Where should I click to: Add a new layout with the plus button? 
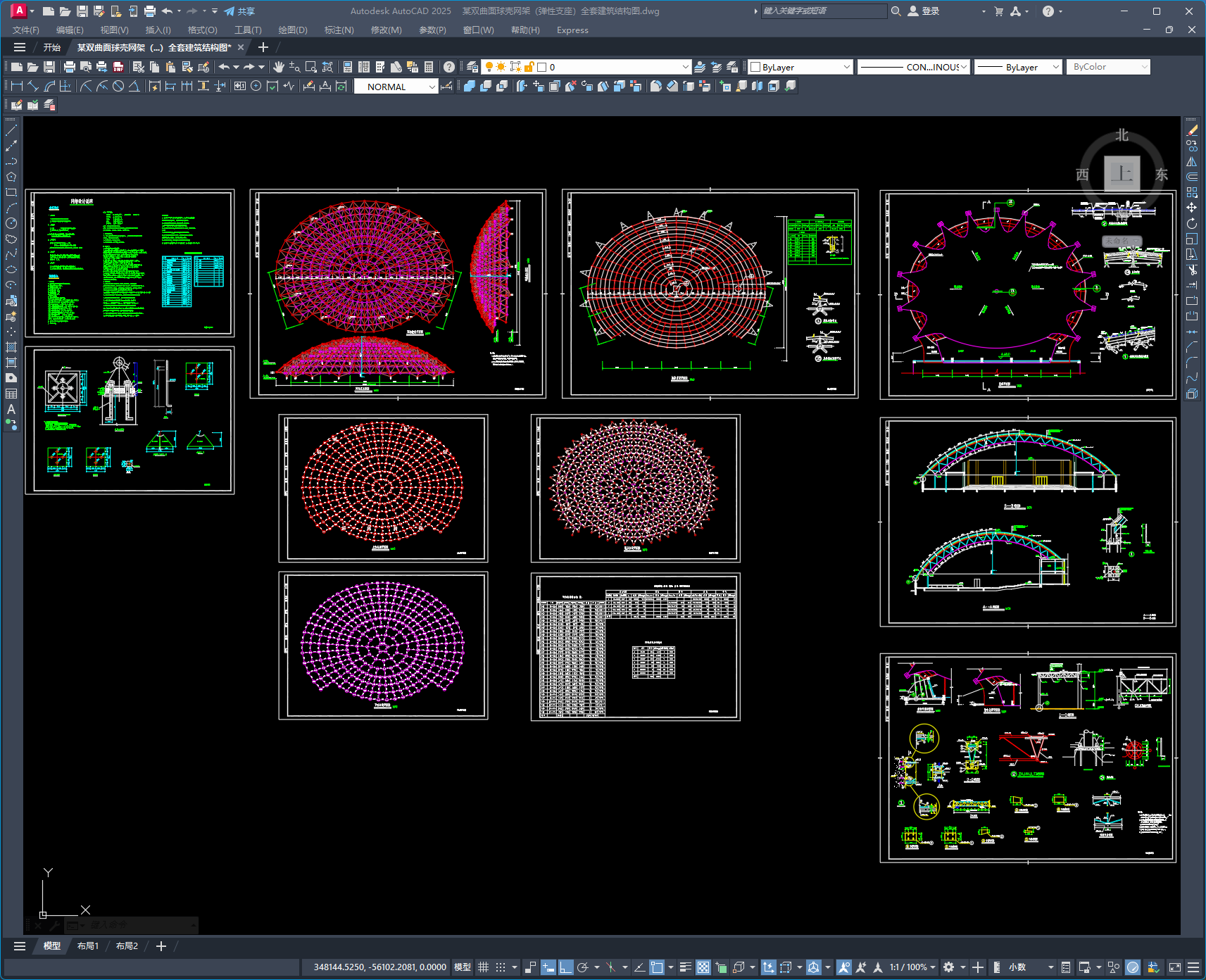(x=161, y=946)
